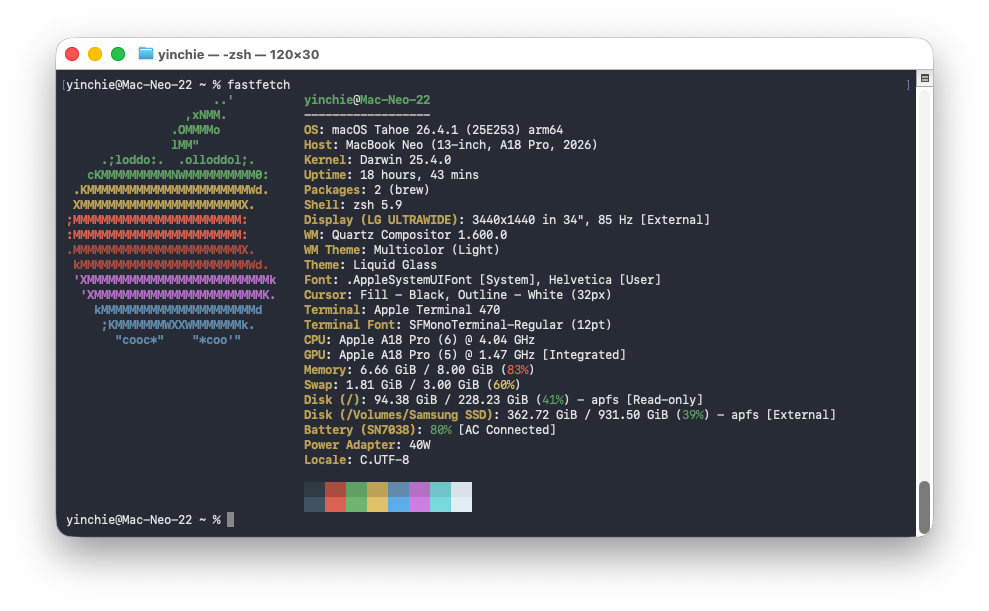Click the cyan swatch in bottom palette row

click(440, 504)
